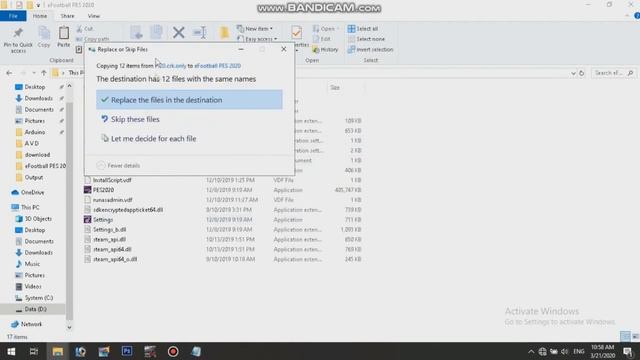
Task: Select Downloads under Quick access
Action: [38, 98]
